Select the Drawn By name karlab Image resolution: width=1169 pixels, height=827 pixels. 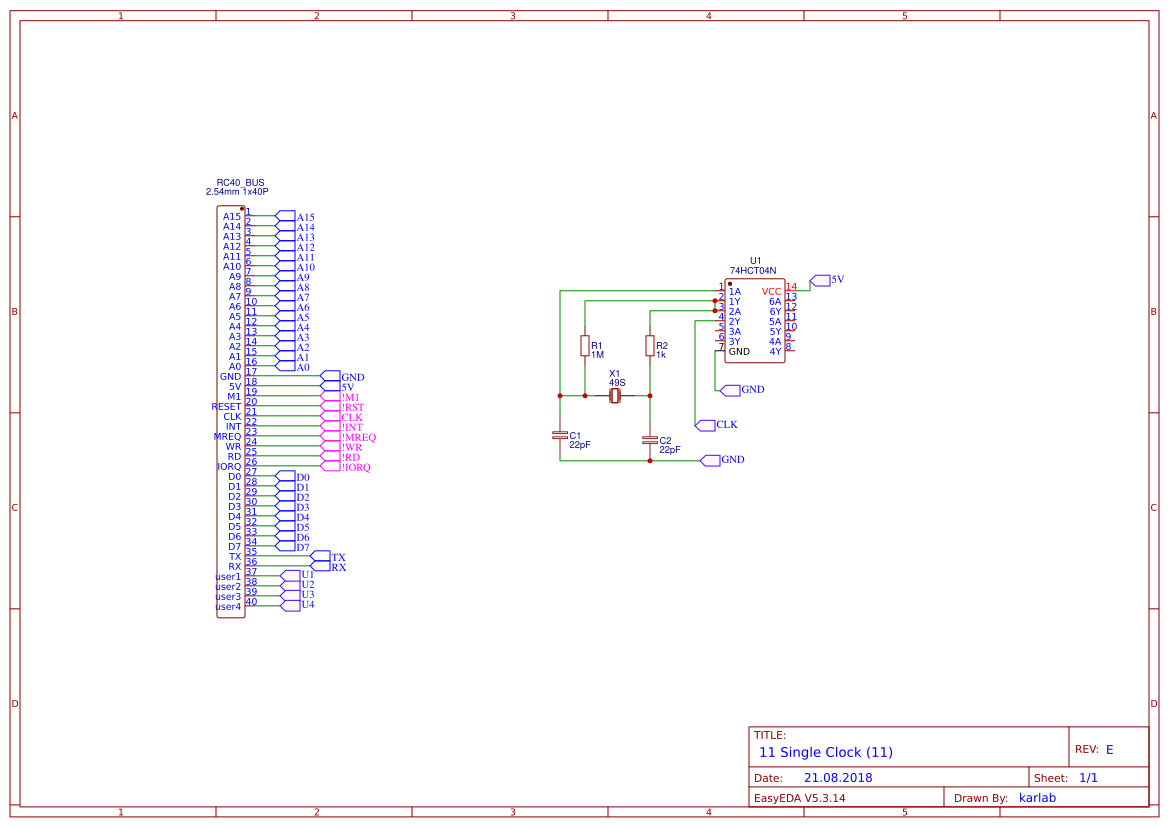click(1037, 797)
